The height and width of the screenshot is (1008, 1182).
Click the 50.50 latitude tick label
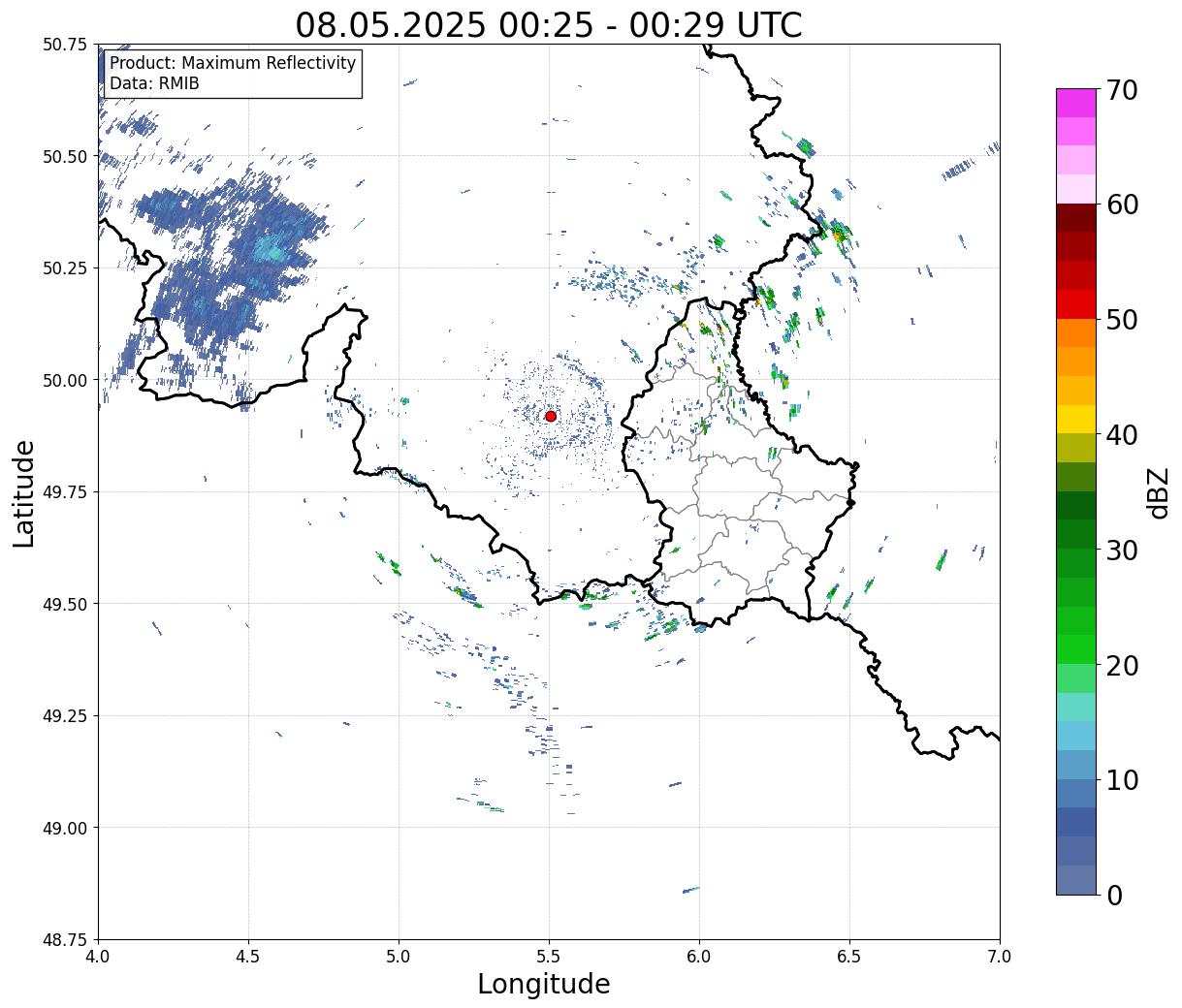click(x=65, y=156)
